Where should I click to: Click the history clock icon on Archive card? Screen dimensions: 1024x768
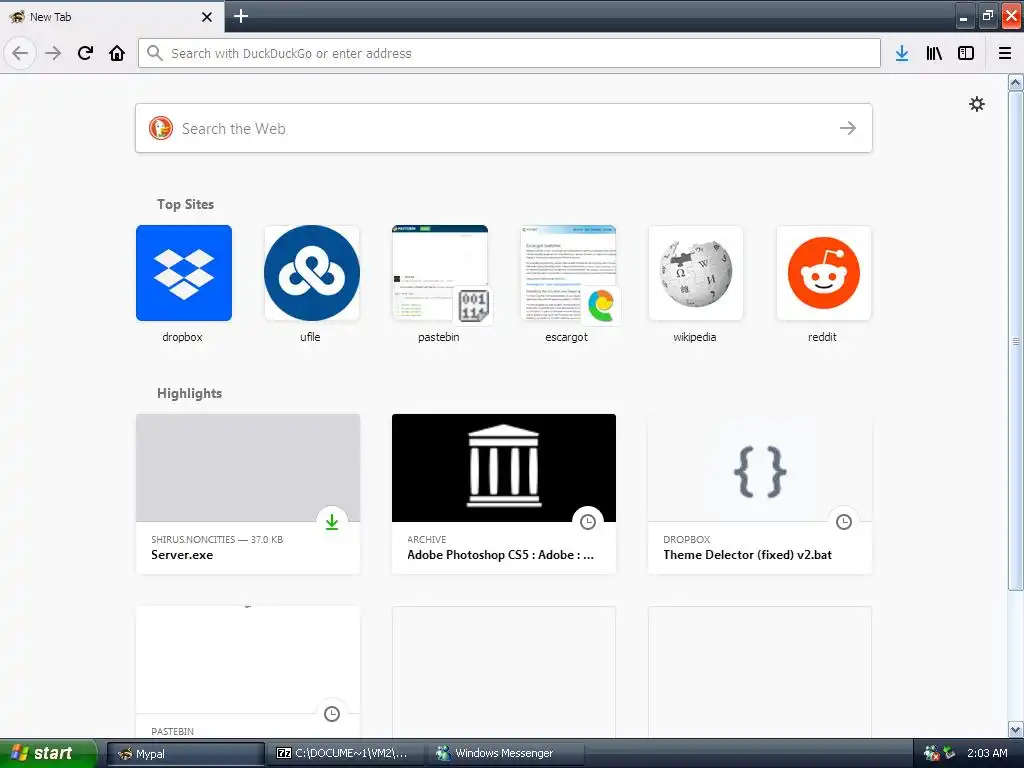[x=588, y=522]
